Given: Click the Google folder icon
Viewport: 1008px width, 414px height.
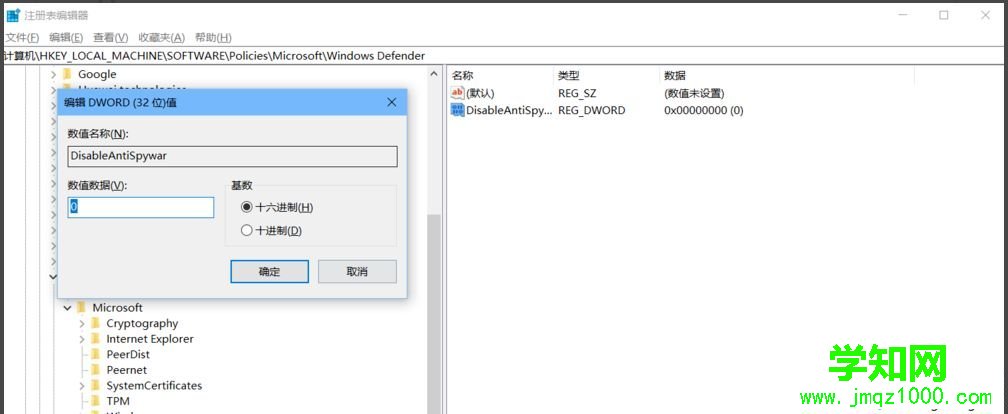Looking at the screenshot, I should coord(67,74).
